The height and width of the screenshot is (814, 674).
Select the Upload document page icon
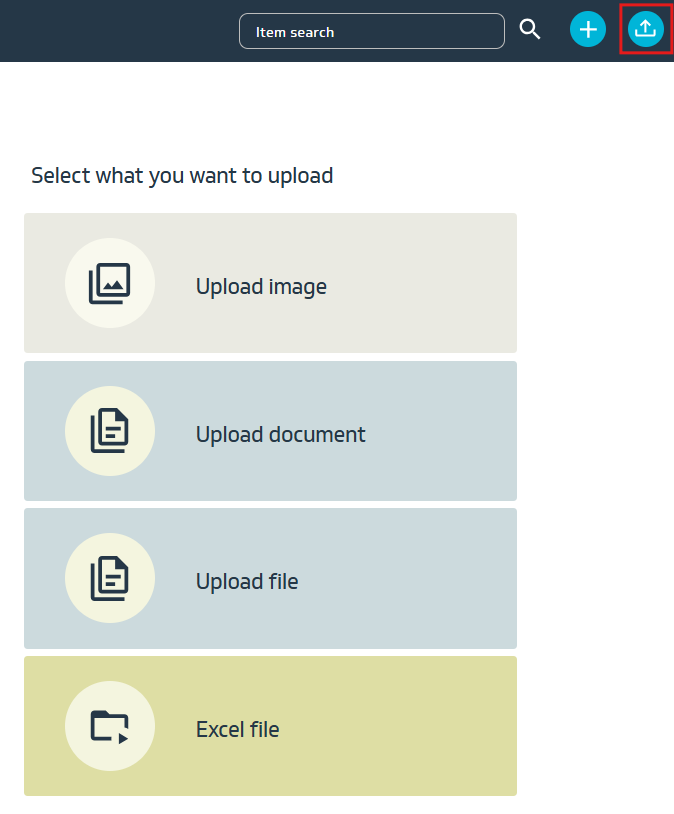coord(110,431)
